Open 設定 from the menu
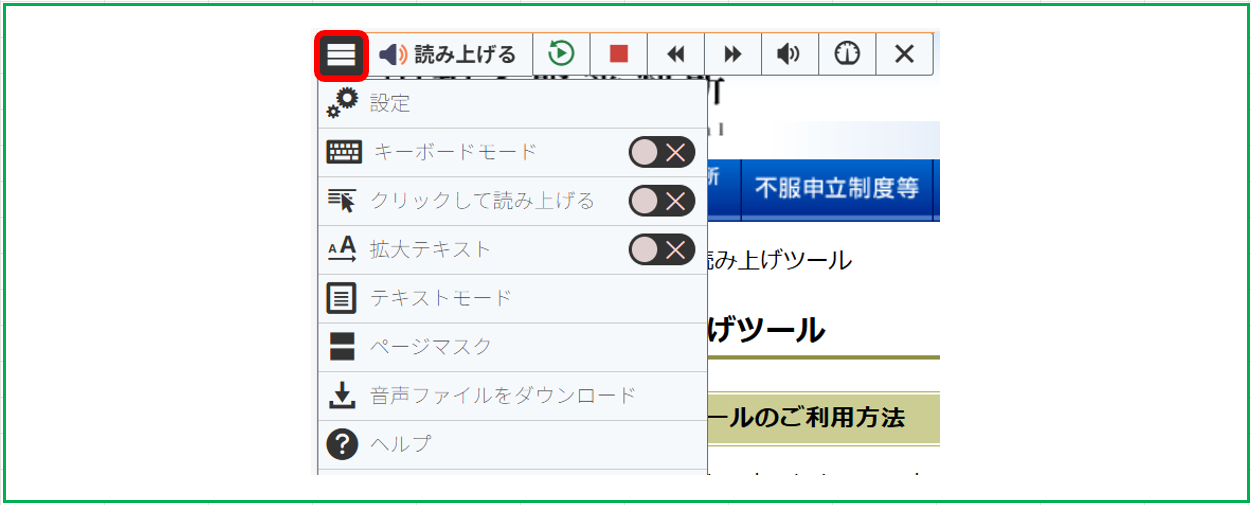The image size is (1251, 505). tap(390, 103)
